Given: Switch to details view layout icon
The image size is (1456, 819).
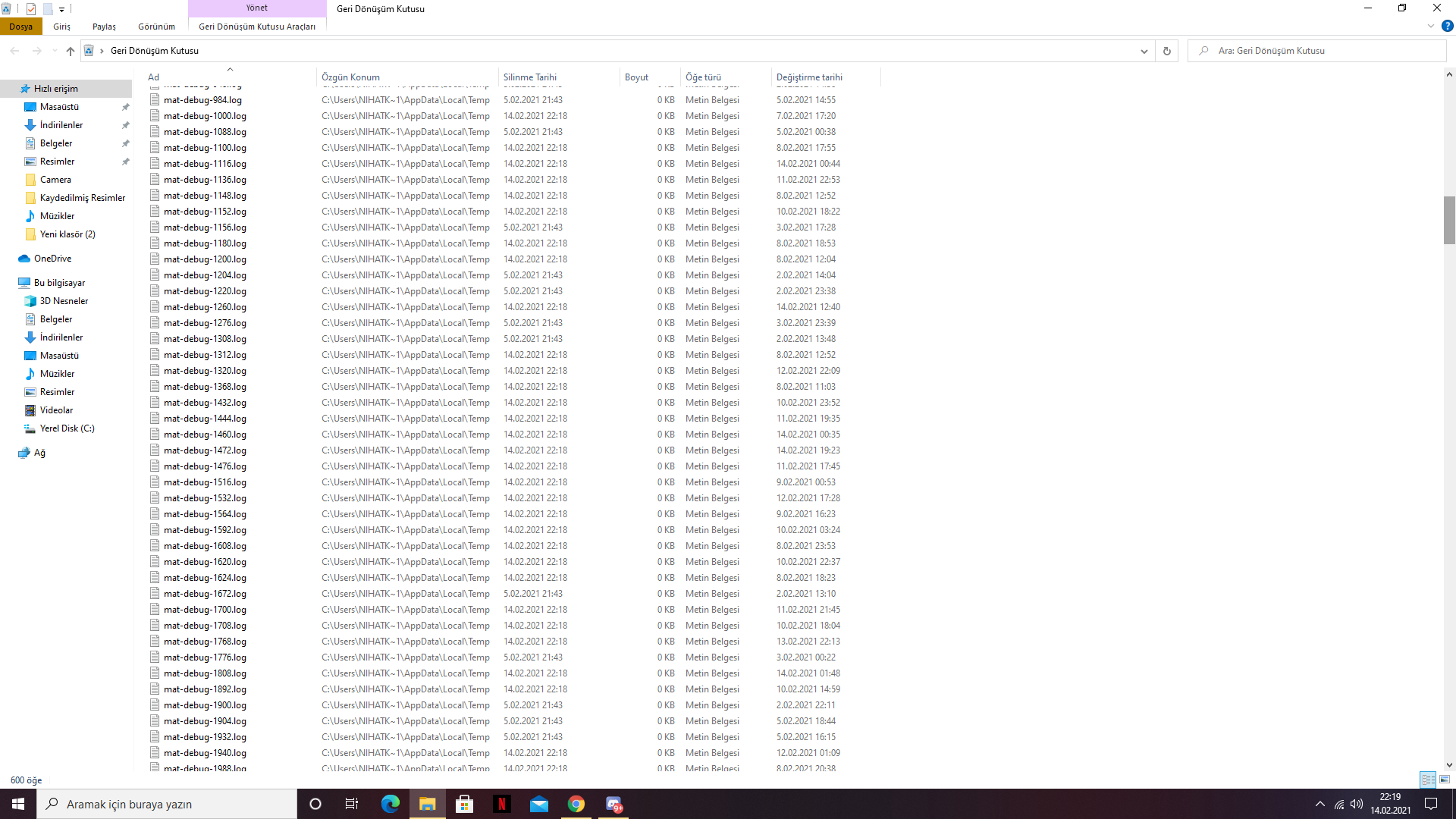Looking at the screenshot, I should [1428, 780].
